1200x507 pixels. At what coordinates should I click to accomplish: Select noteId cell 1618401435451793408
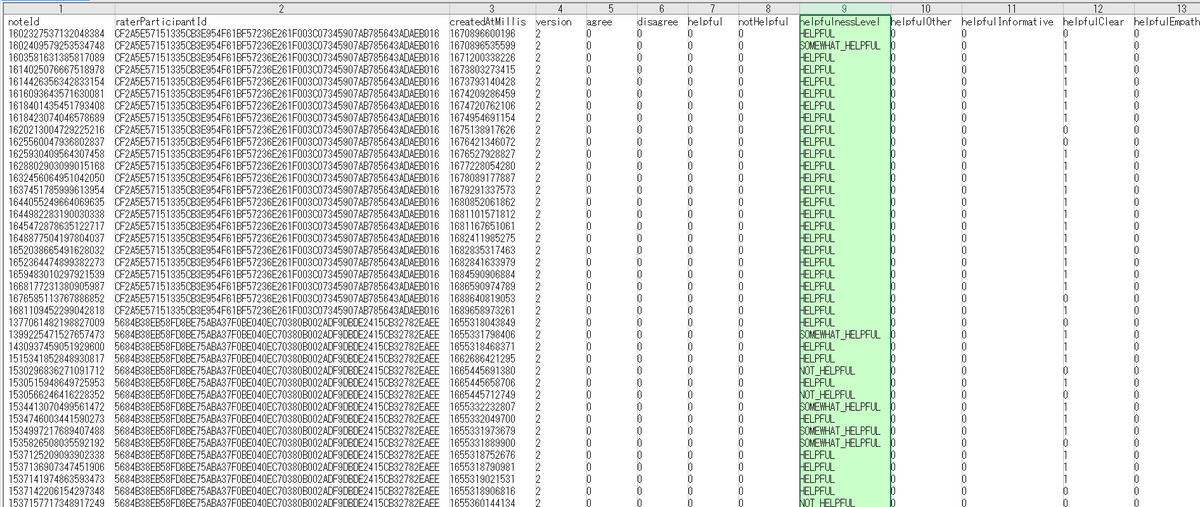[x=57, y=105]
